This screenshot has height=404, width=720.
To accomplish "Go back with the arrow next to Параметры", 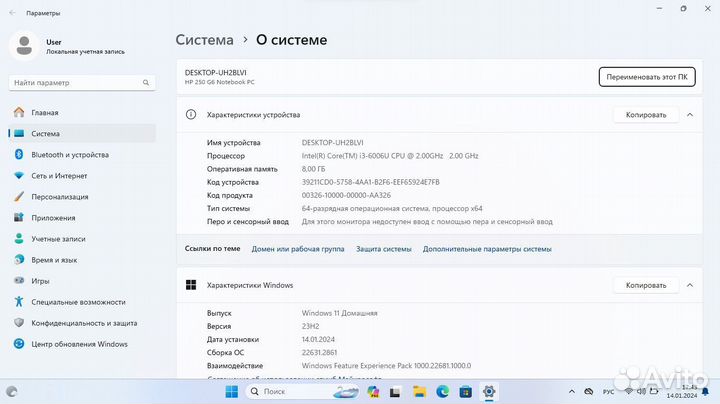I will pos(12,13).
